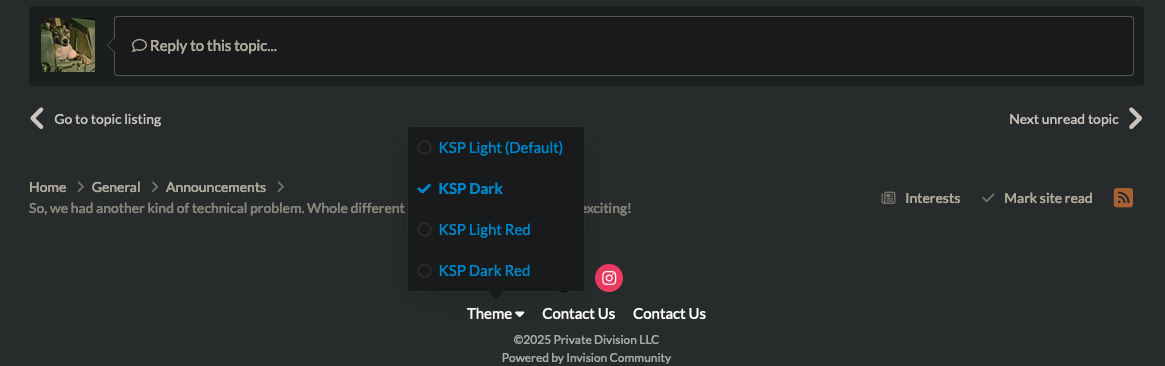Click the user avatar thumbnail
The width and height of the screenshot is (1165, 366).
(68, 45)
